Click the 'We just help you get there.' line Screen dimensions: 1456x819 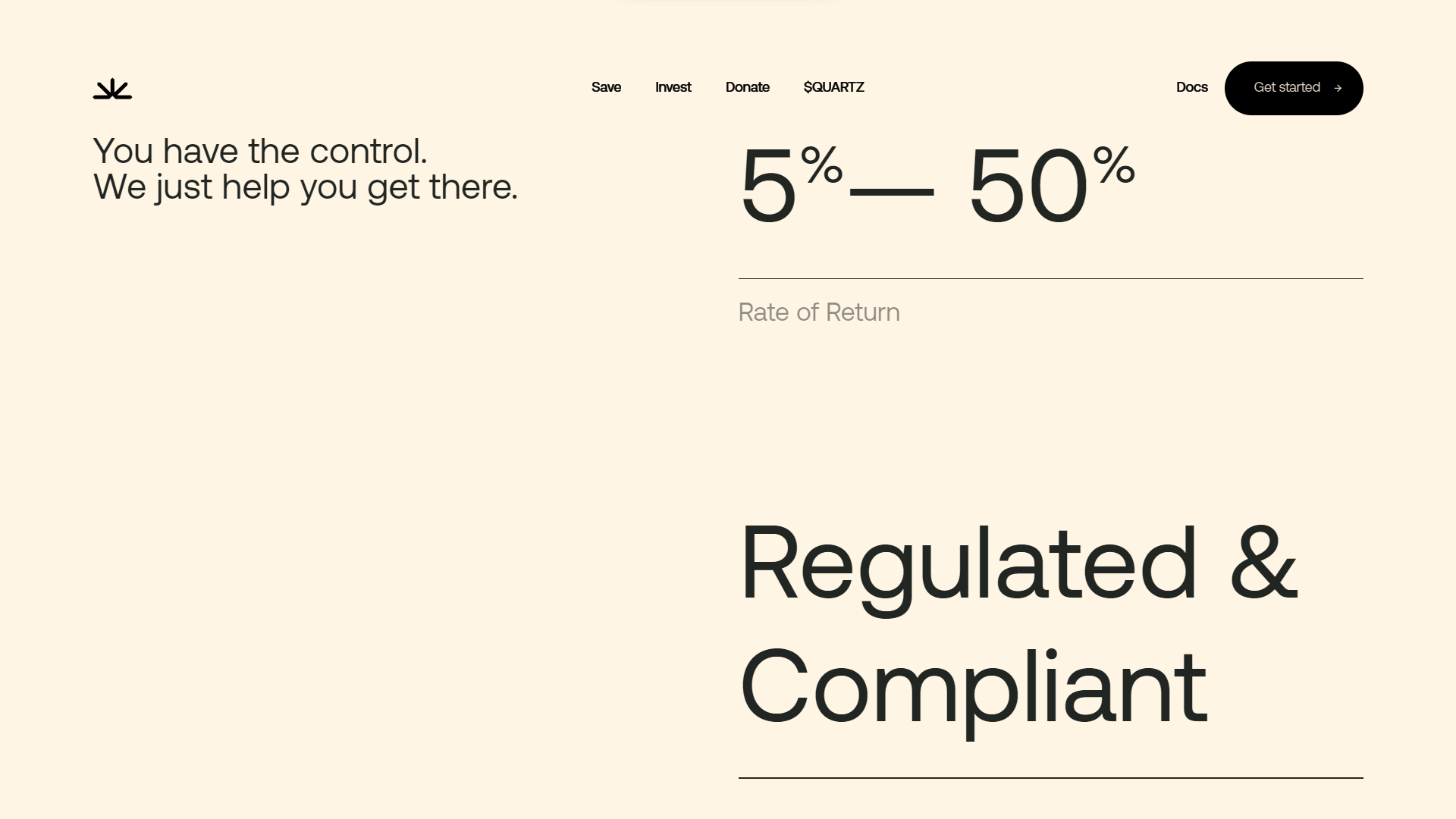(x=306, y=187)
